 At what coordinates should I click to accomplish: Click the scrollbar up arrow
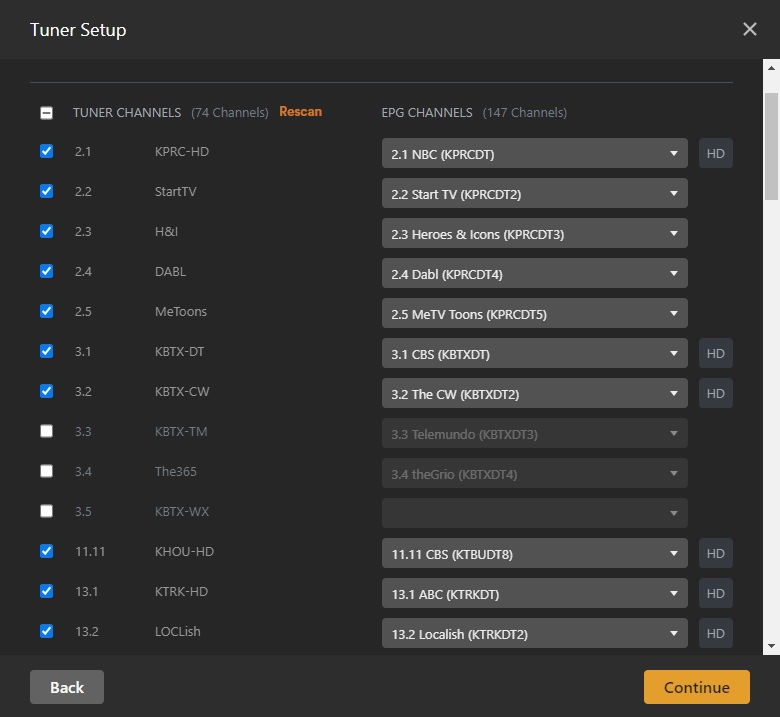[x=771, y=68]
